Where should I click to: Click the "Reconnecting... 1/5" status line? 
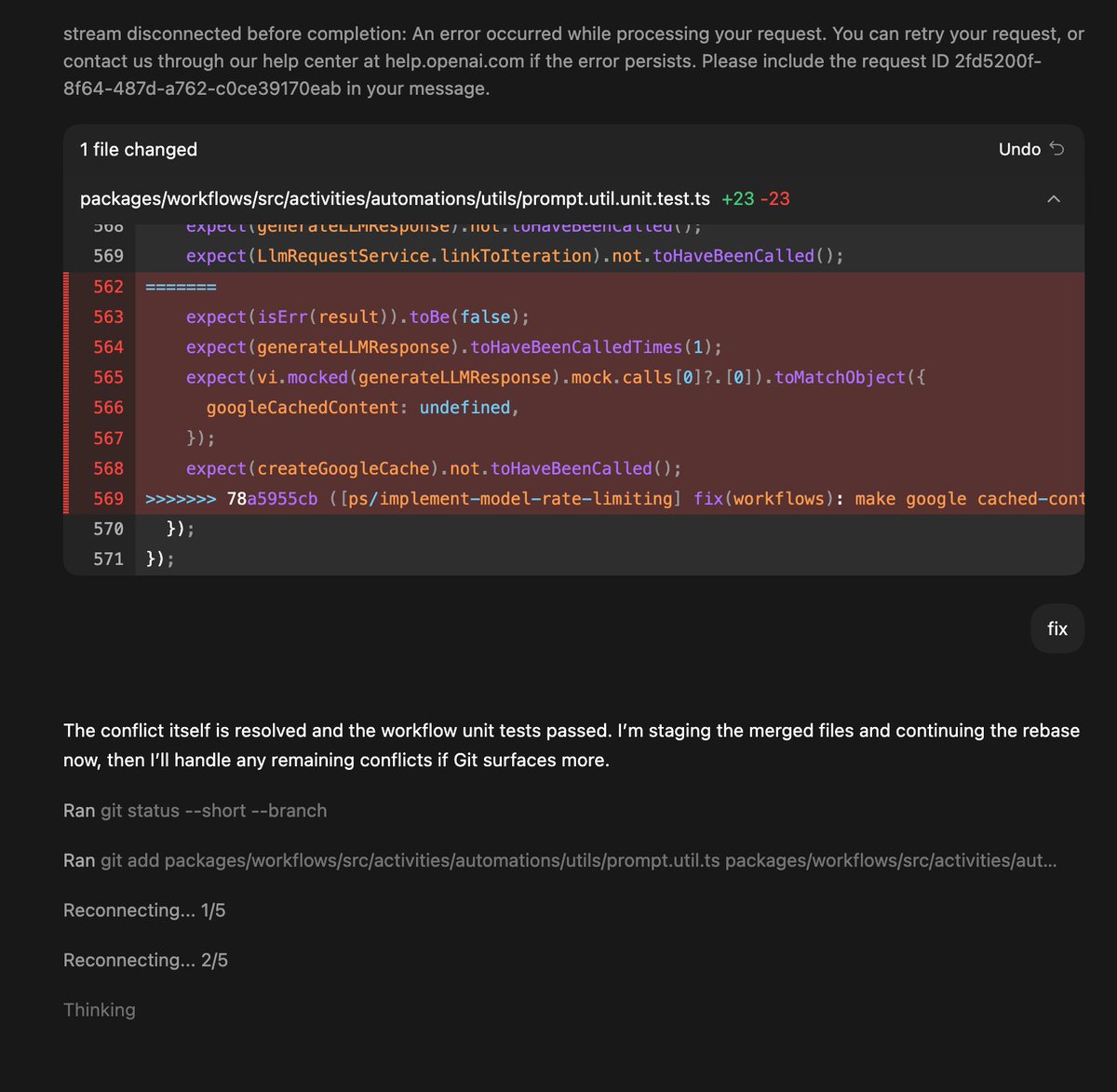144,910
